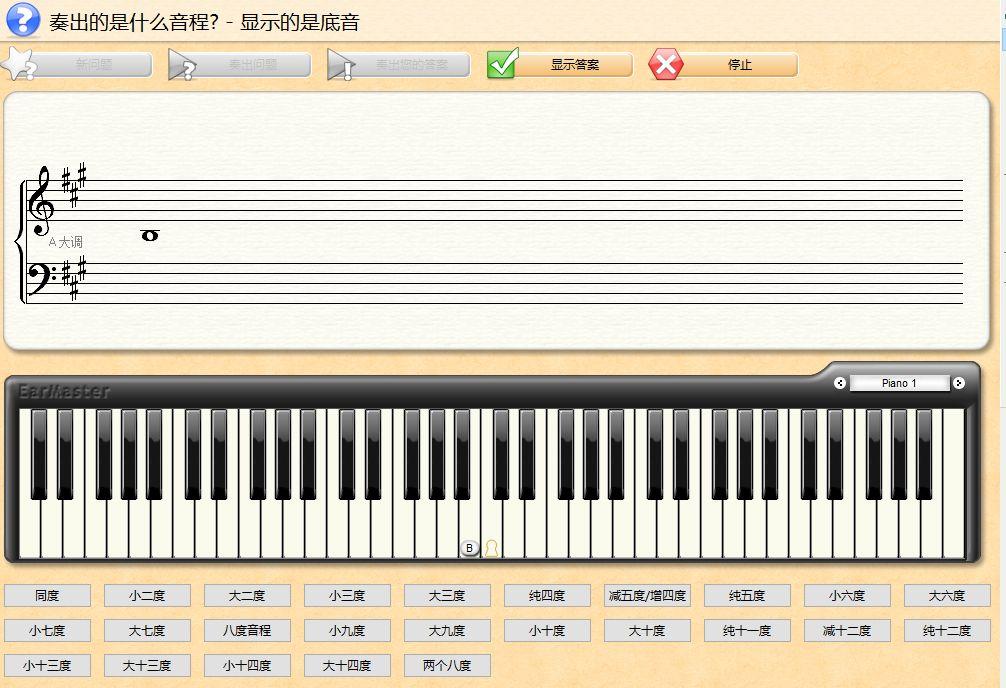Click the play question arrow icon
Screen dimensions: 1006x688
[x=182, y=65]
